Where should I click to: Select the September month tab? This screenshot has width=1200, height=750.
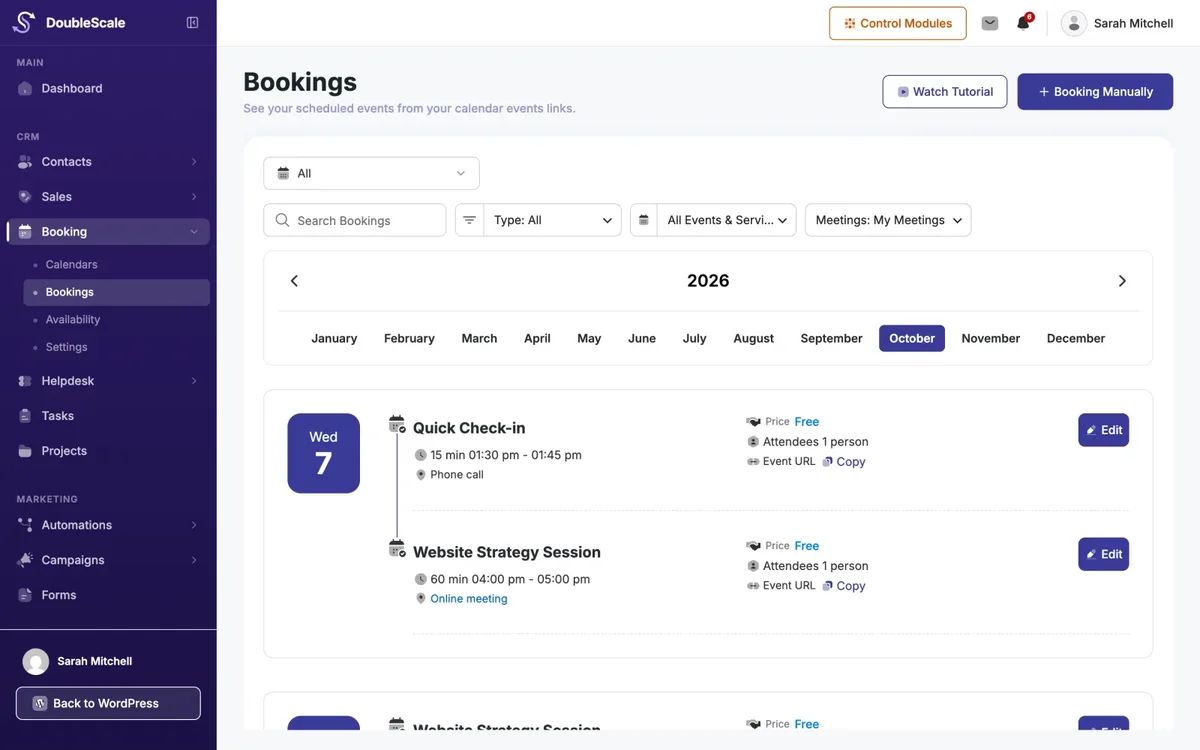(831, 338)
